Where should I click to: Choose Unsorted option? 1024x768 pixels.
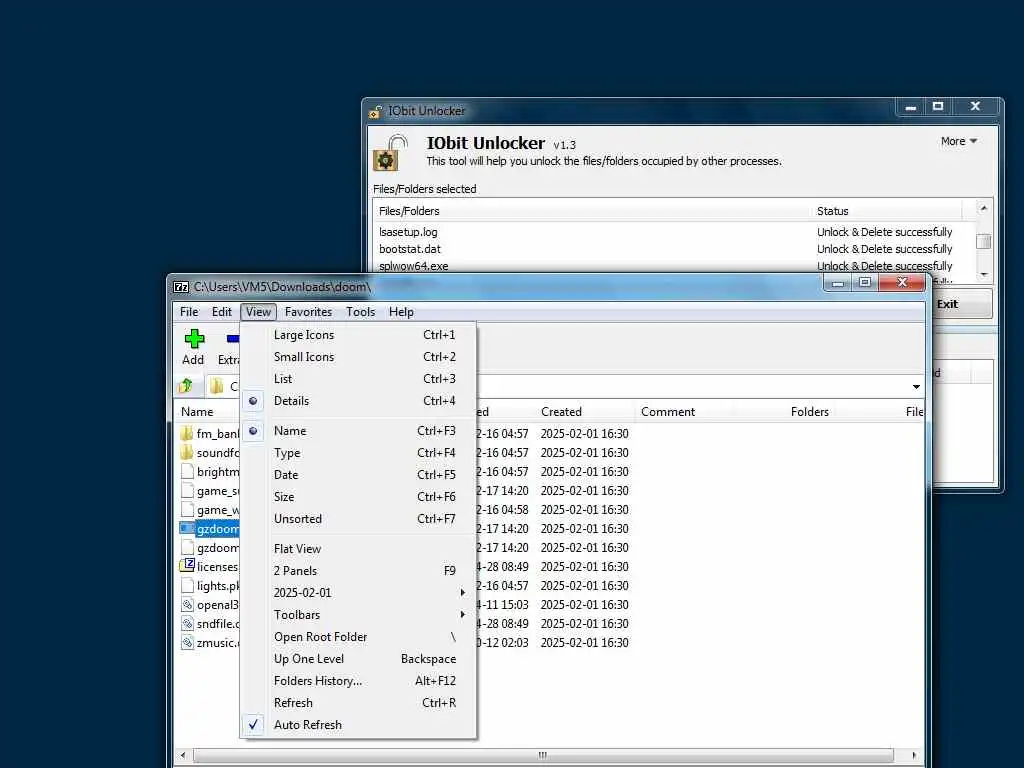point(358,519)
